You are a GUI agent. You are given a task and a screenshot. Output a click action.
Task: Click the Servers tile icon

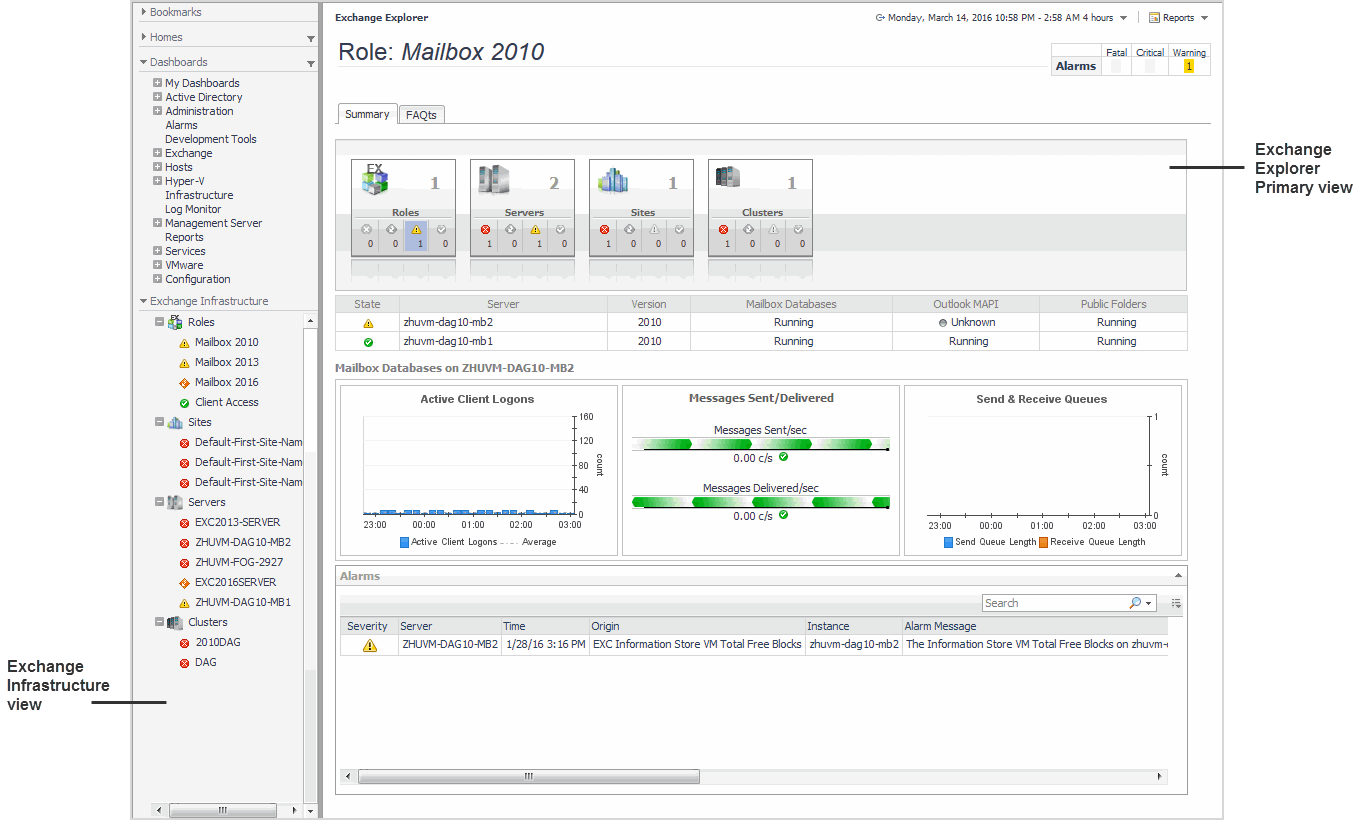pos(494,180)
